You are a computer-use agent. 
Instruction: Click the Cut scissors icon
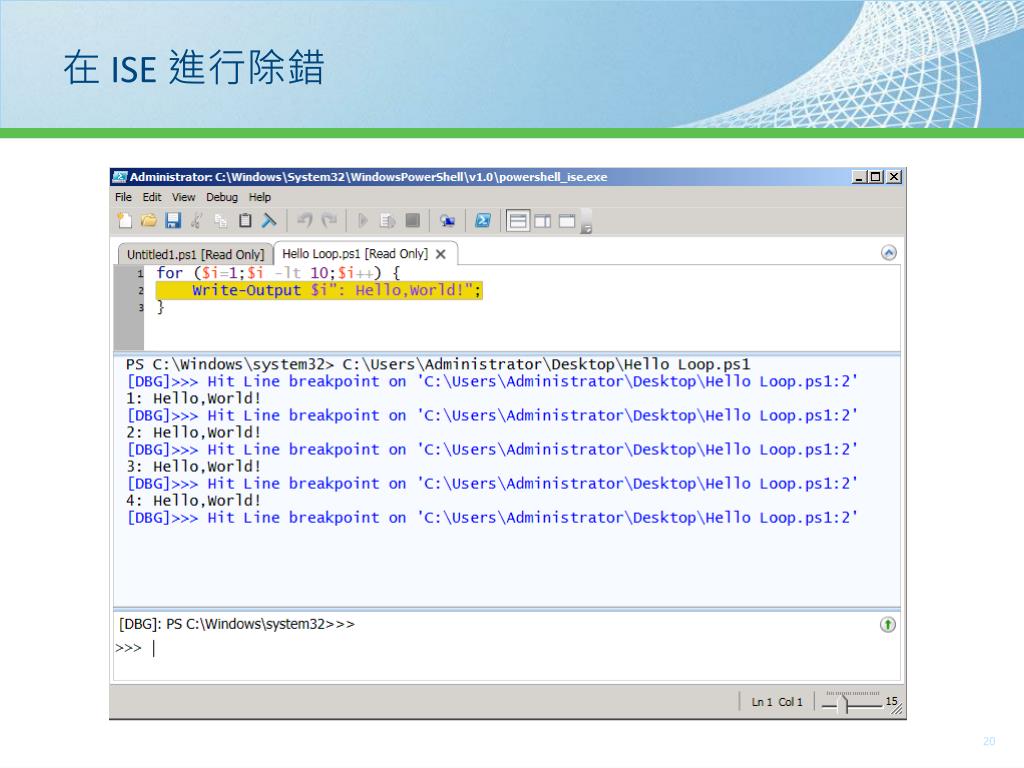click(197, 221)
